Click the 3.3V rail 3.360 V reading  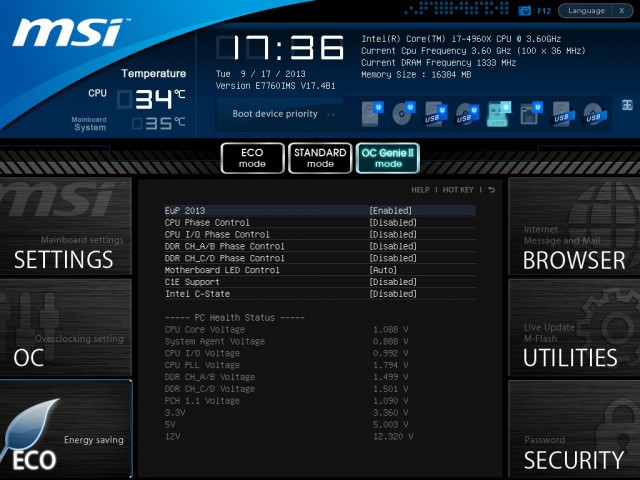(x=391, y=413)
